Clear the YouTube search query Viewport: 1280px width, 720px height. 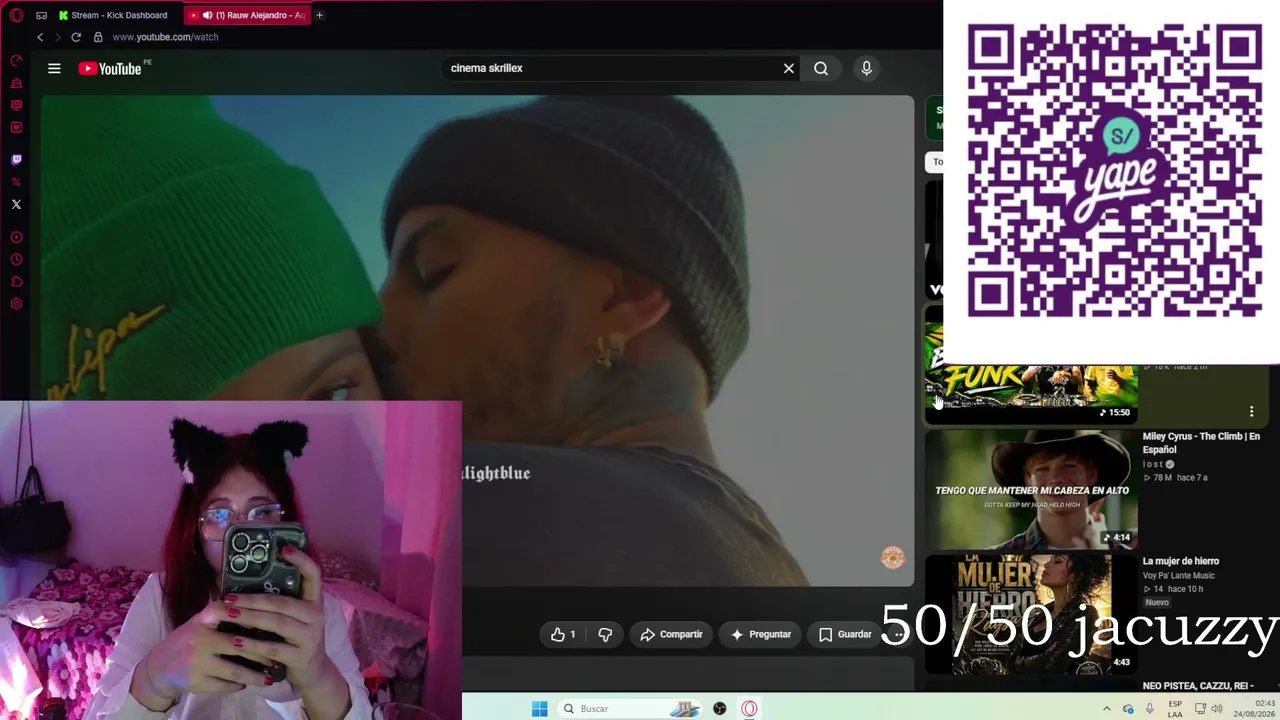(789, 68)
